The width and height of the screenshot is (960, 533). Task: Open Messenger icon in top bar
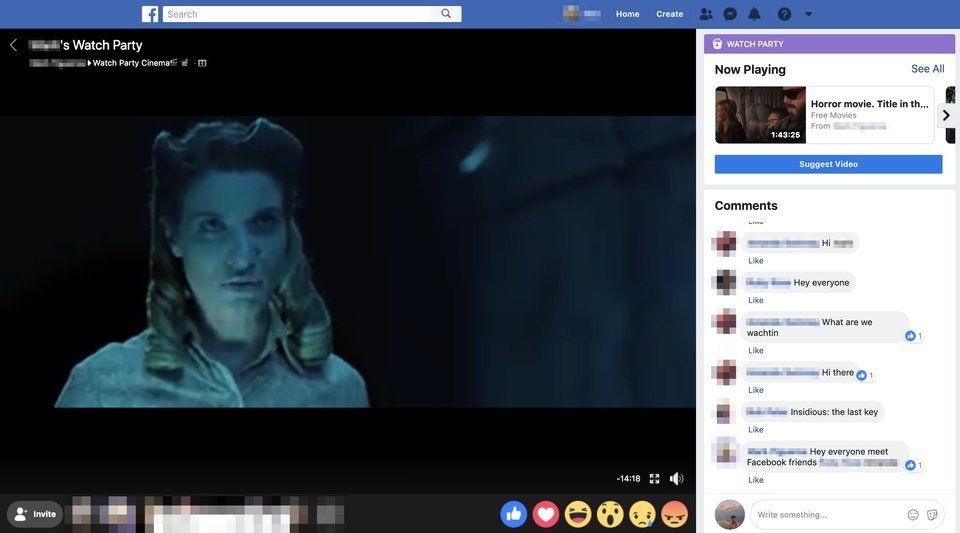pyautogui.click(x=730, y=14)
